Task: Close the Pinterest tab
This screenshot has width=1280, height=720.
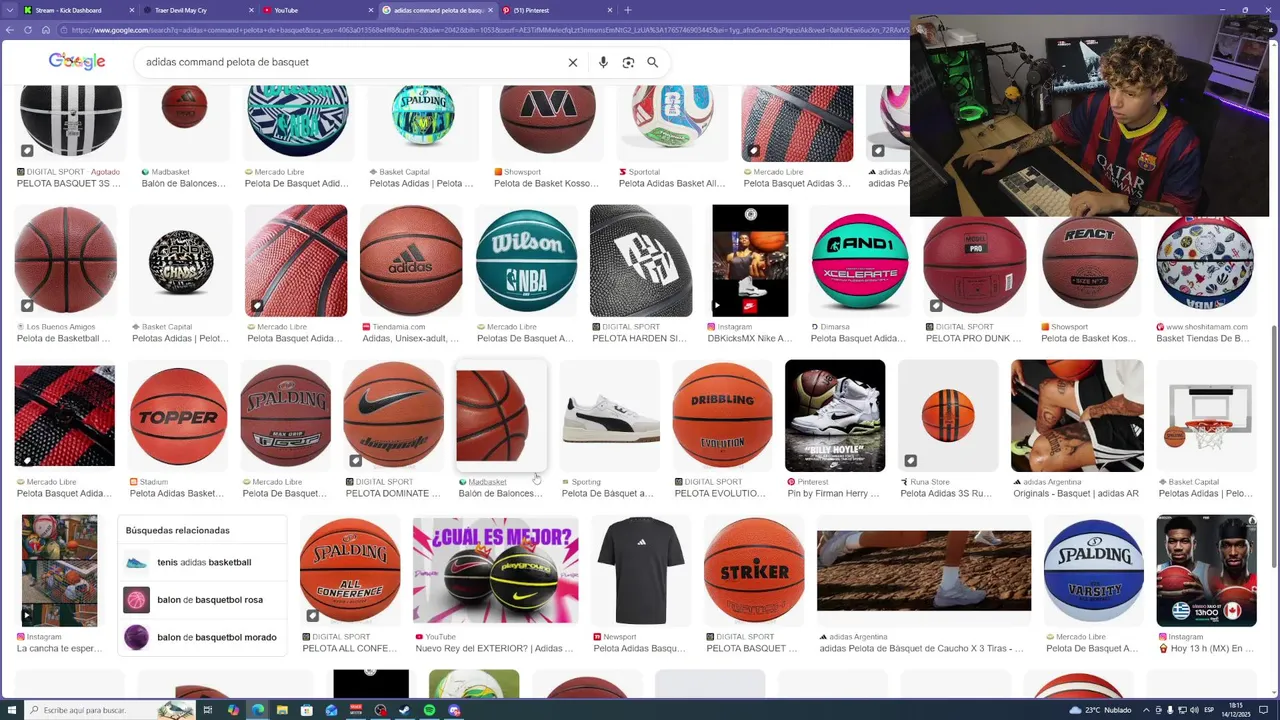Action: tap(608, 10)
